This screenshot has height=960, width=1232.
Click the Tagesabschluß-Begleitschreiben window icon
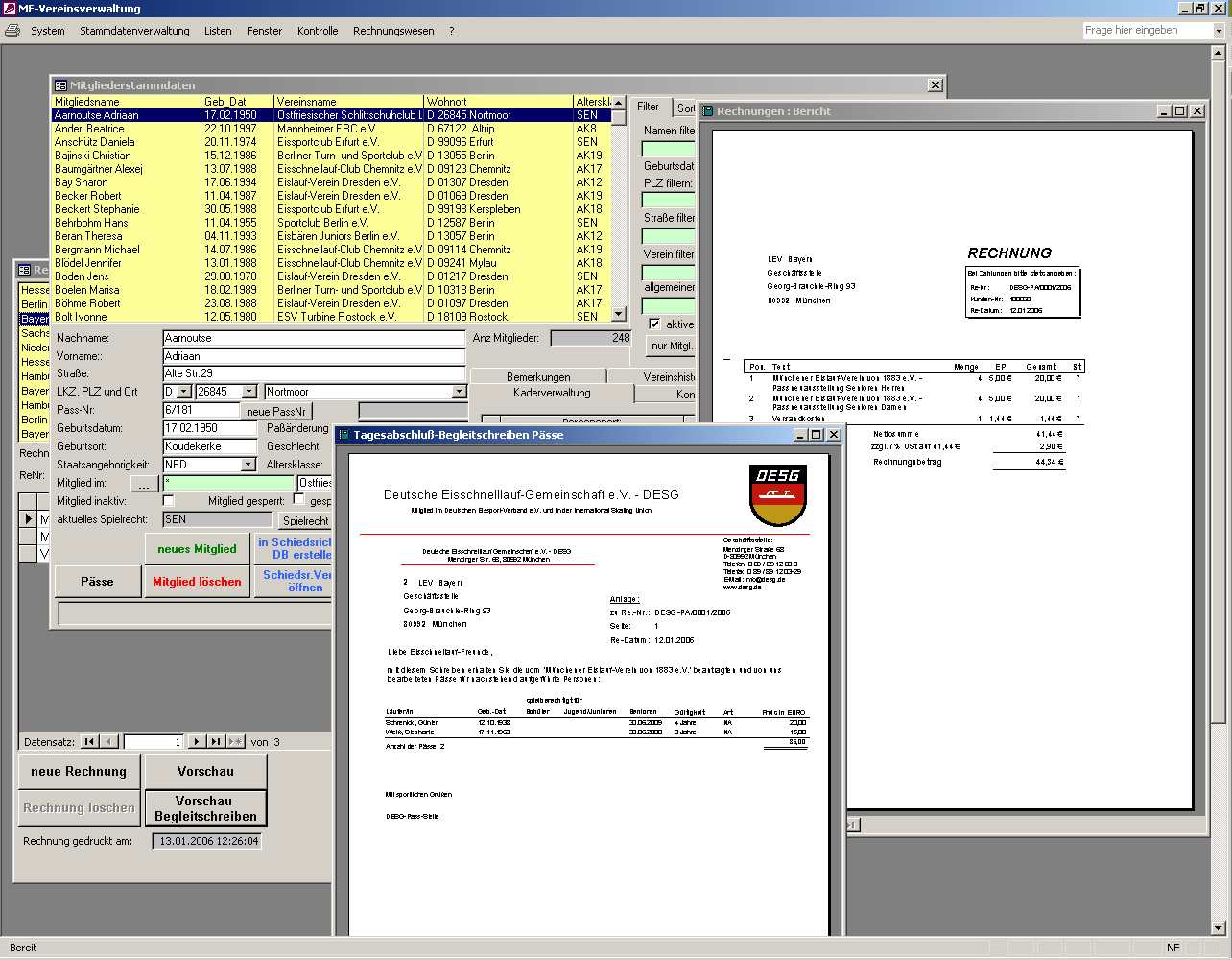344,435
